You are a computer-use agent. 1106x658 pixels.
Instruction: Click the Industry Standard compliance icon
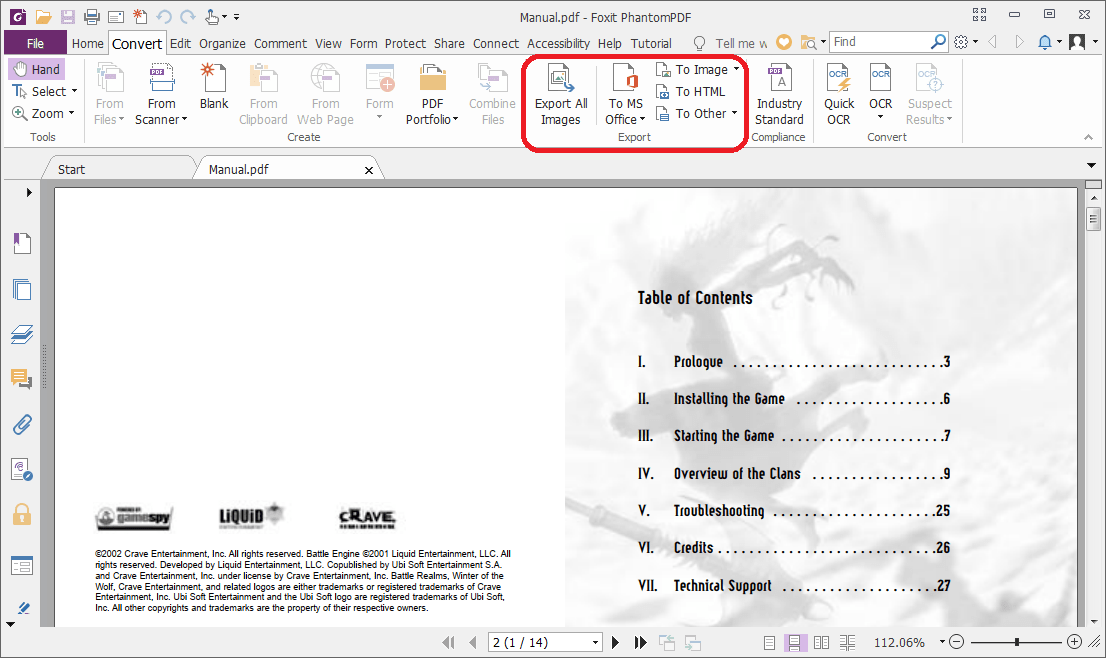pos(779,94)
